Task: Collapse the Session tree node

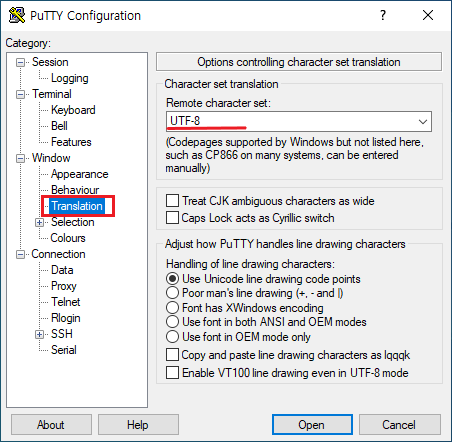Action: (x=21, y=62)
